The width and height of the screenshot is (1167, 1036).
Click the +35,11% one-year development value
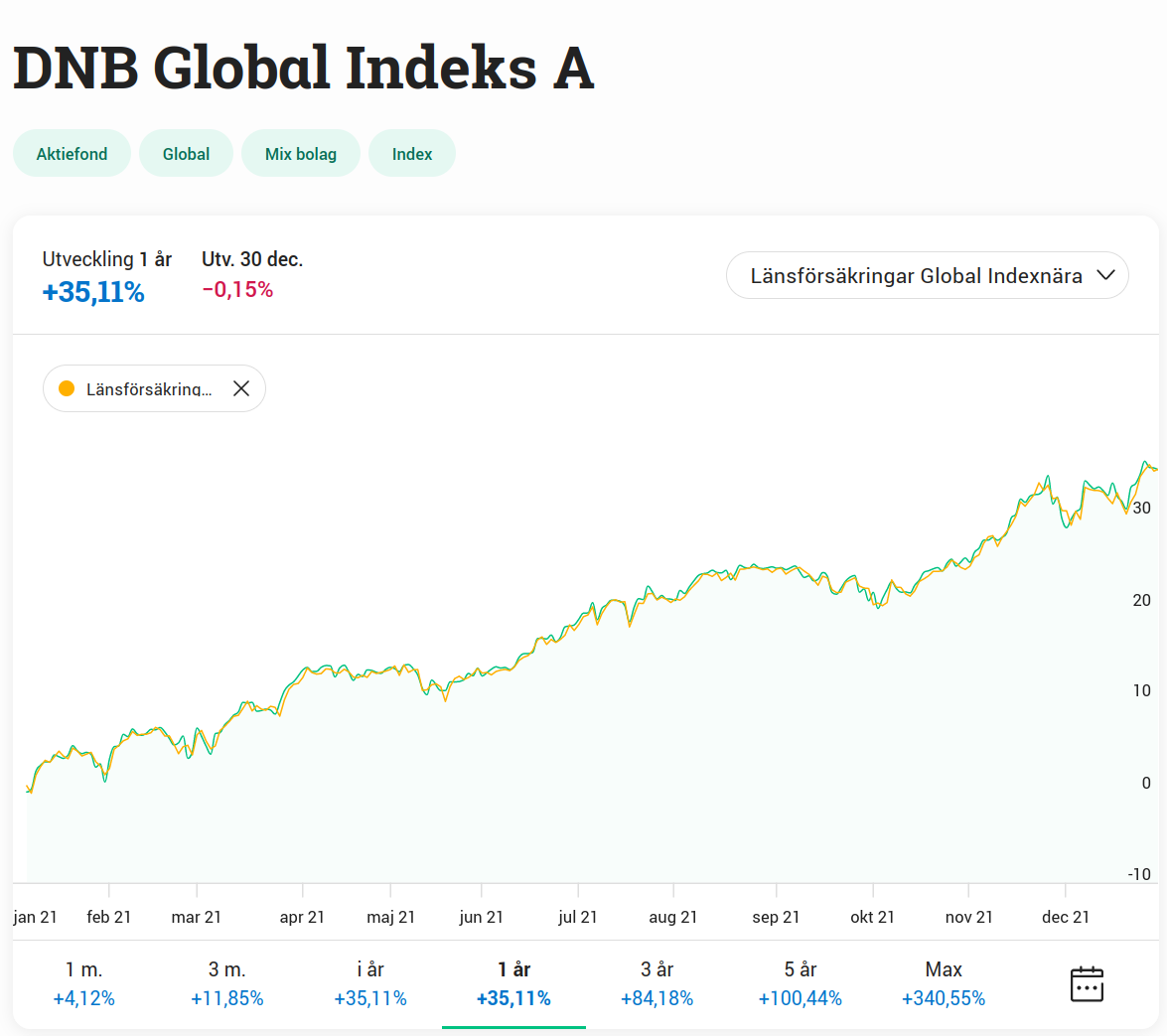pyautogui.click(x=93, y=292)
